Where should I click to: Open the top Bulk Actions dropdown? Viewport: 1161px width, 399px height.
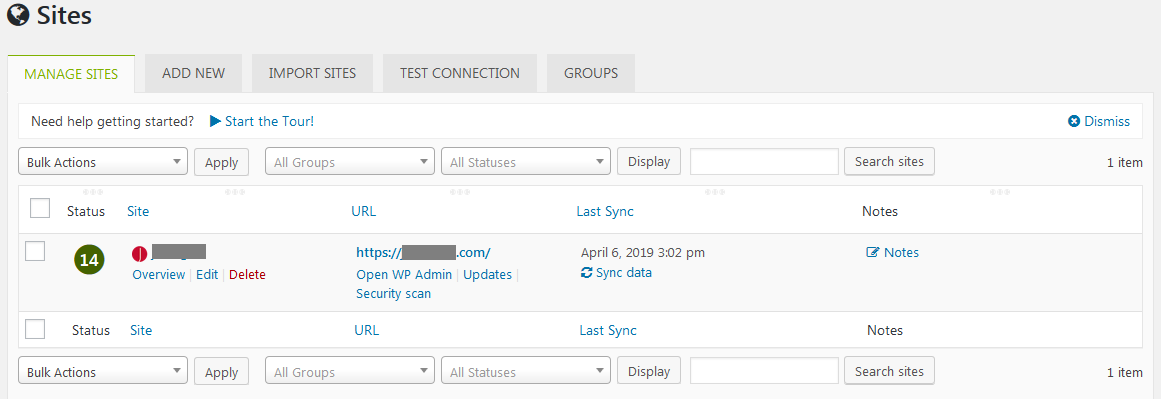pyautogui.click(x=103, y=162)
